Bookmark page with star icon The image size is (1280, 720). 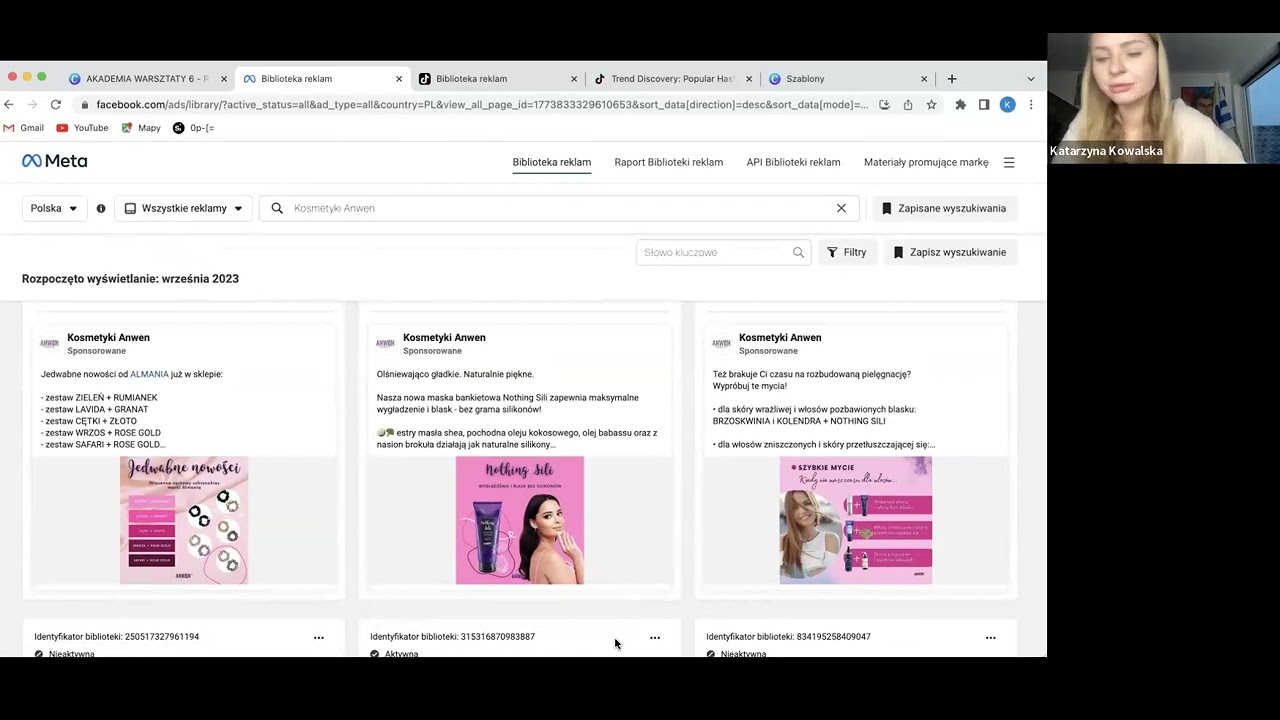[931, 104]
